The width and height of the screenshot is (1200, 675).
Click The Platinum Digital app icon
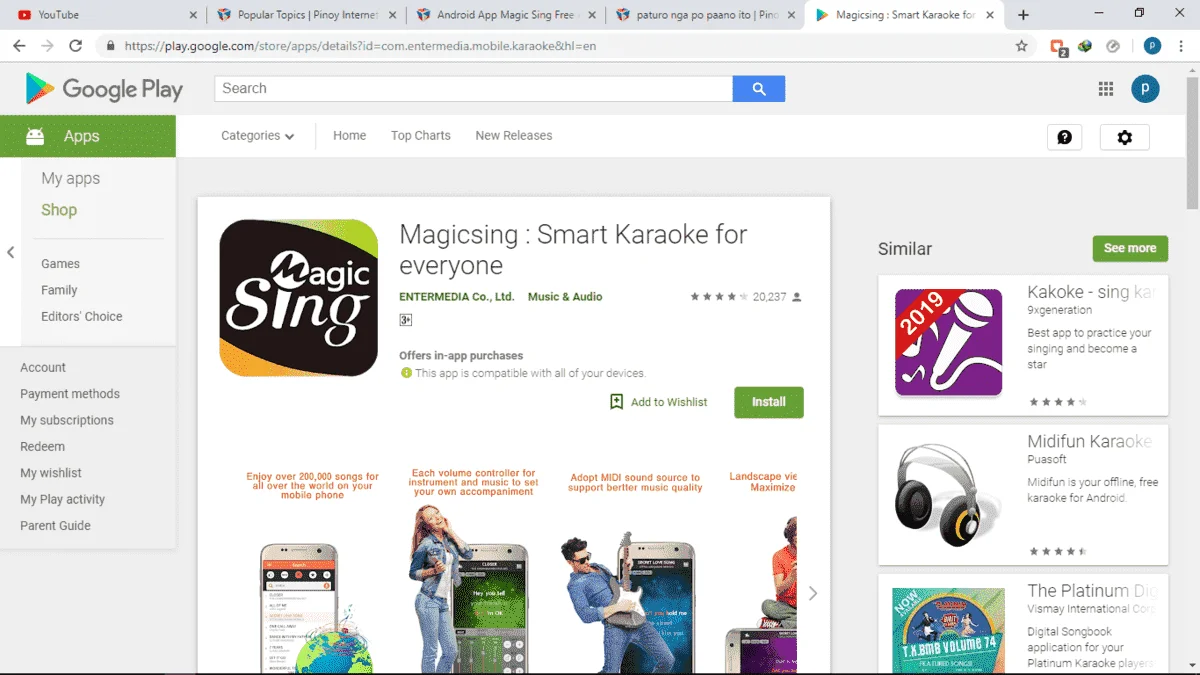(948, 631)
